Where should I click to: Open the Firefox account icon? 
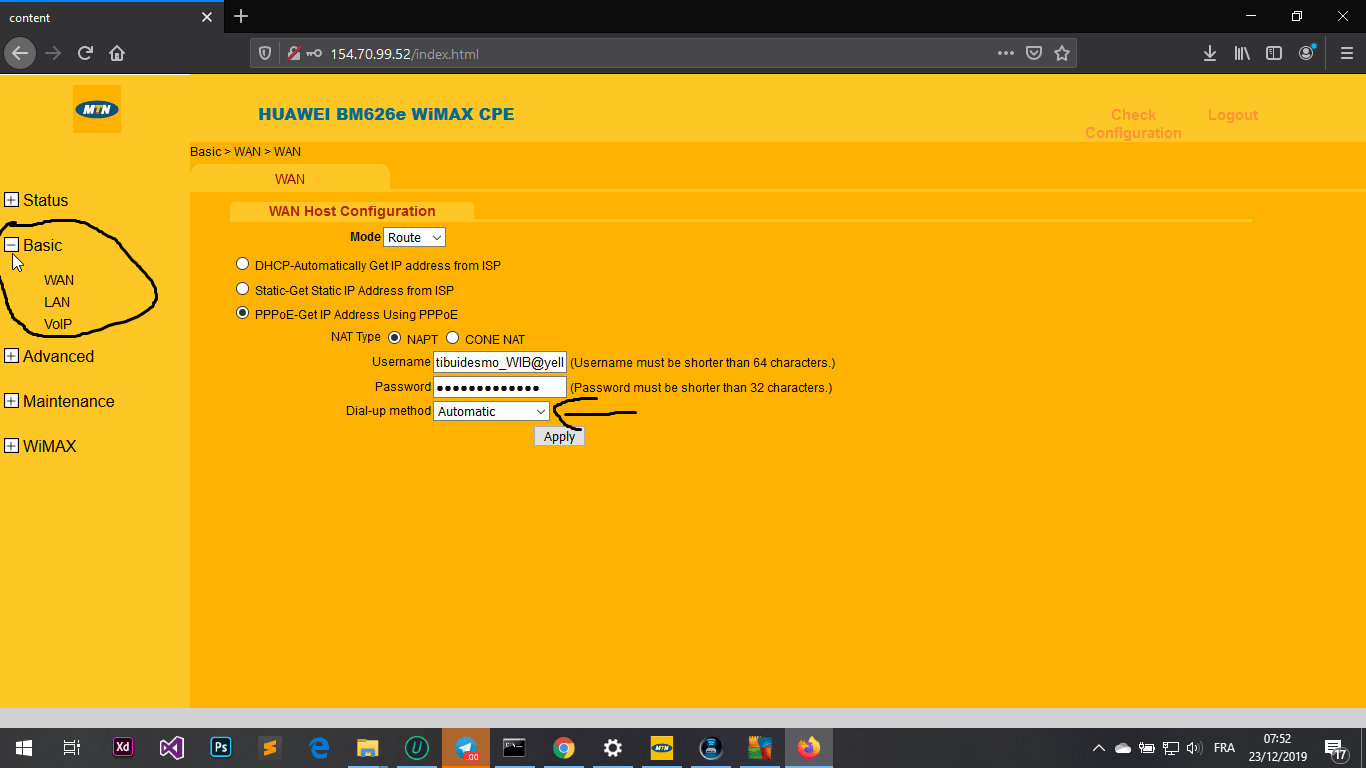click(1307, 53)
